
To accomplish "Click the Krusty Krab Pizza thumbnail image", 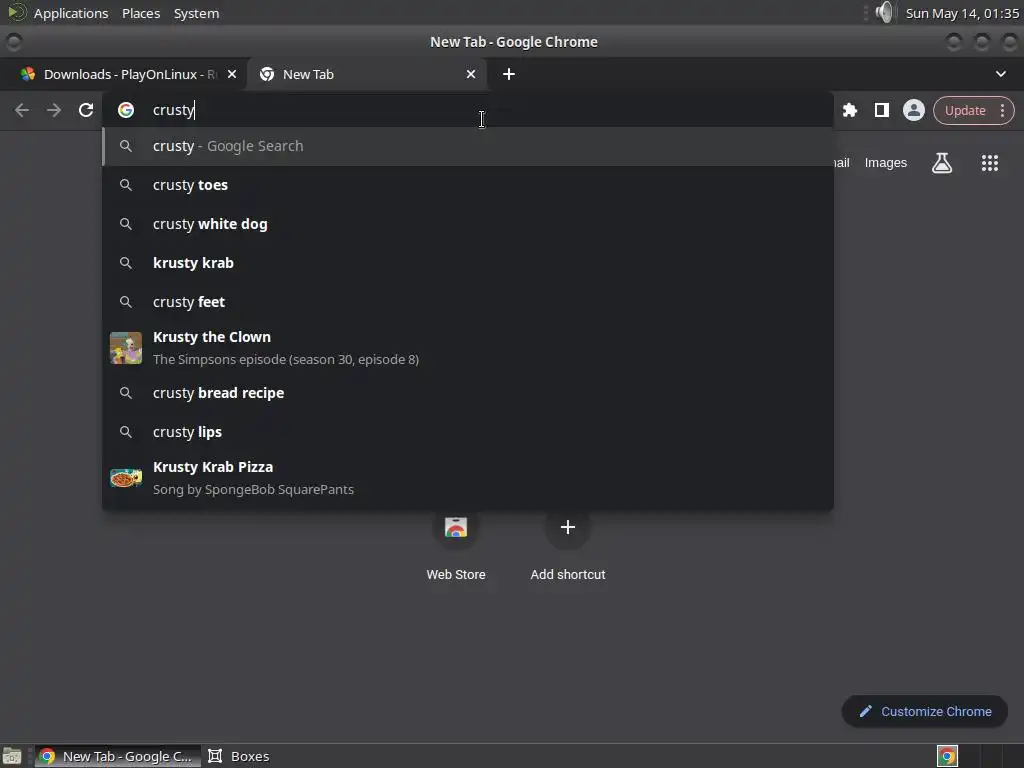I will click(x=126, y=478).
